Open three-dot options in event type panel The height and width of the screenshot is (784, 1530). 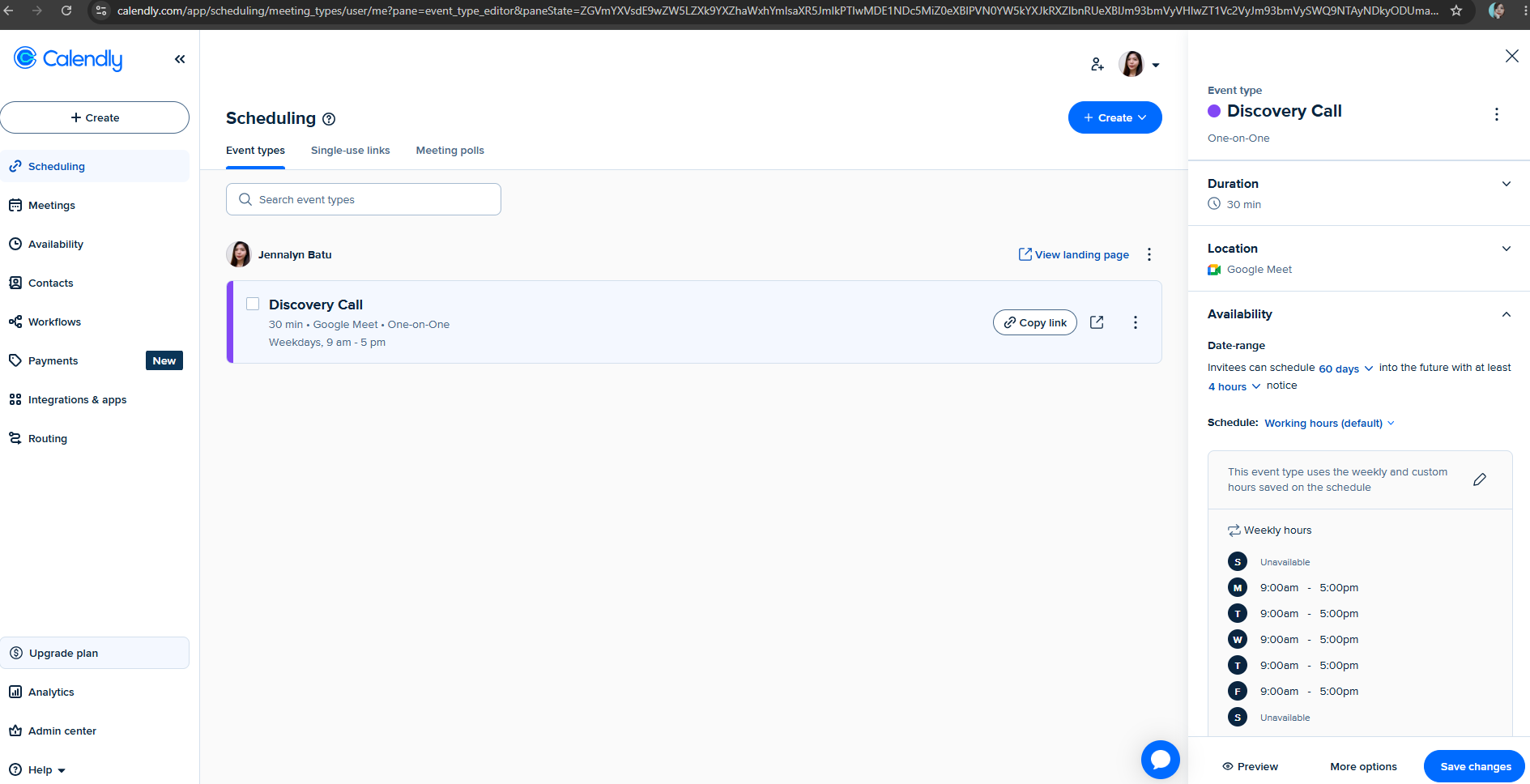[x=1497, y=114]
